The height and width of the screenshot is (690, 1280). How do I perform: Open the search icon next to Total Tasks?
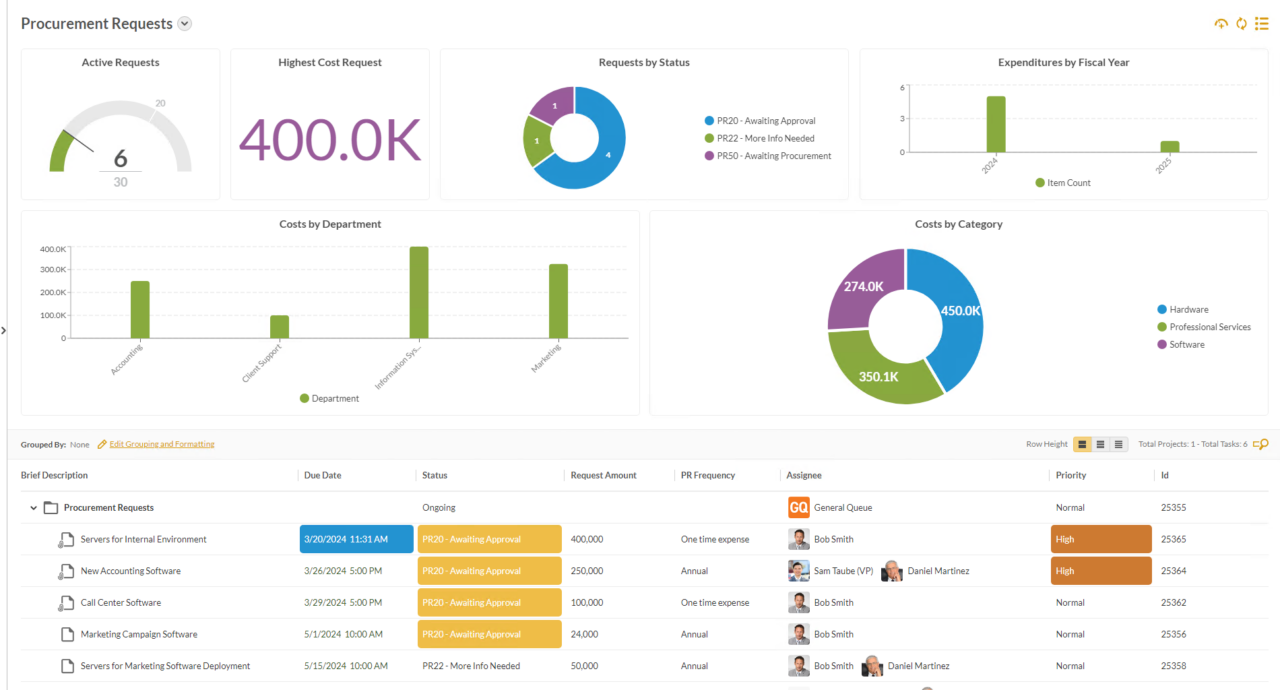coord(1260,444)
